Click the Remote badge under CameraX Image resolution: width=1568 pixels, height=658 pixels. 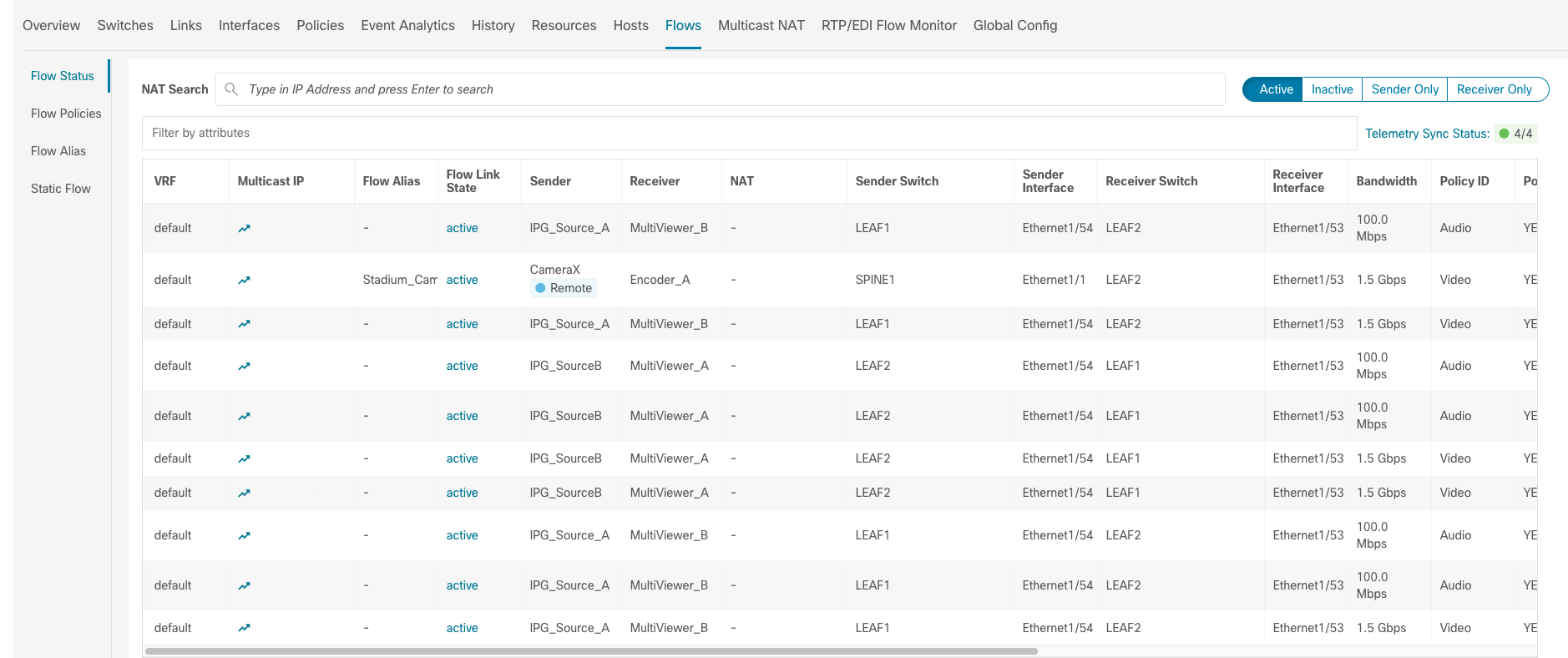pos(564,288)
